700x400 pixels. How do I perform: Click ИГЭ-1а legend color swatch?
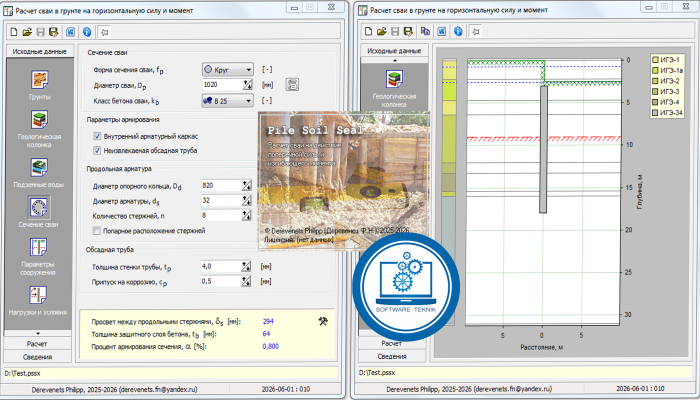[x=654, y=70]
